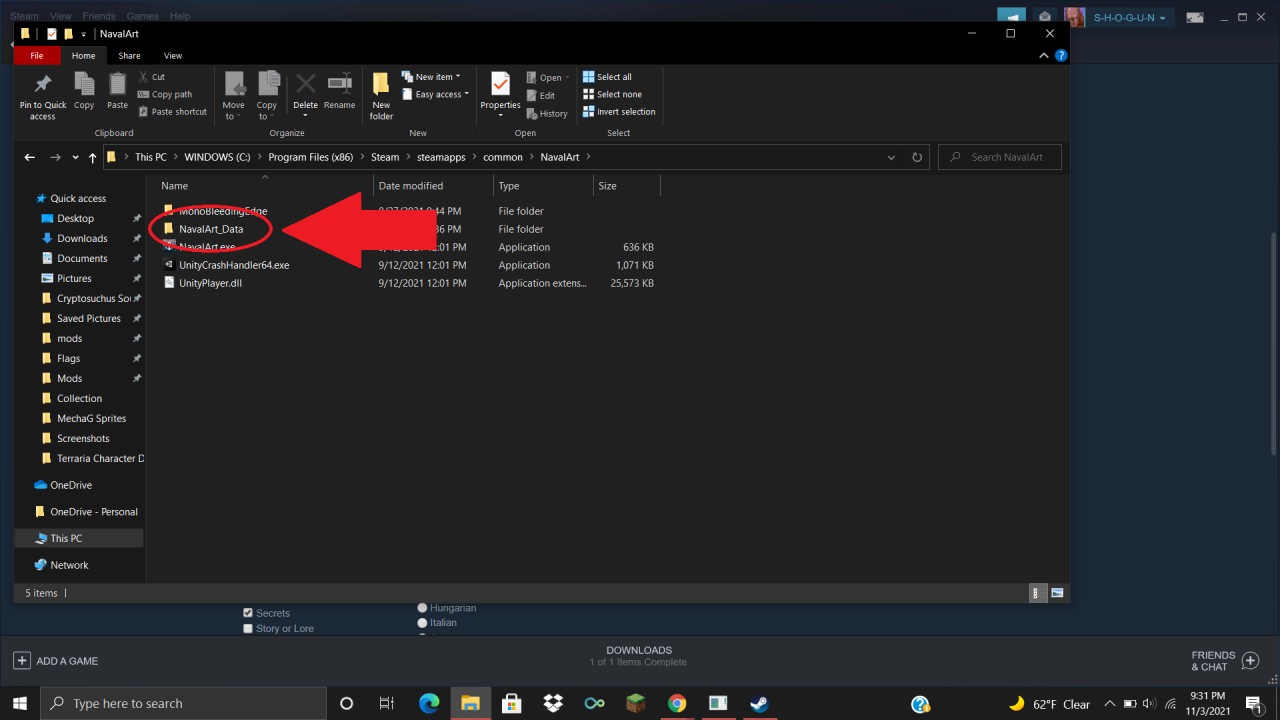
Task: Go up one directory level
Action: [x=93, y=157]
